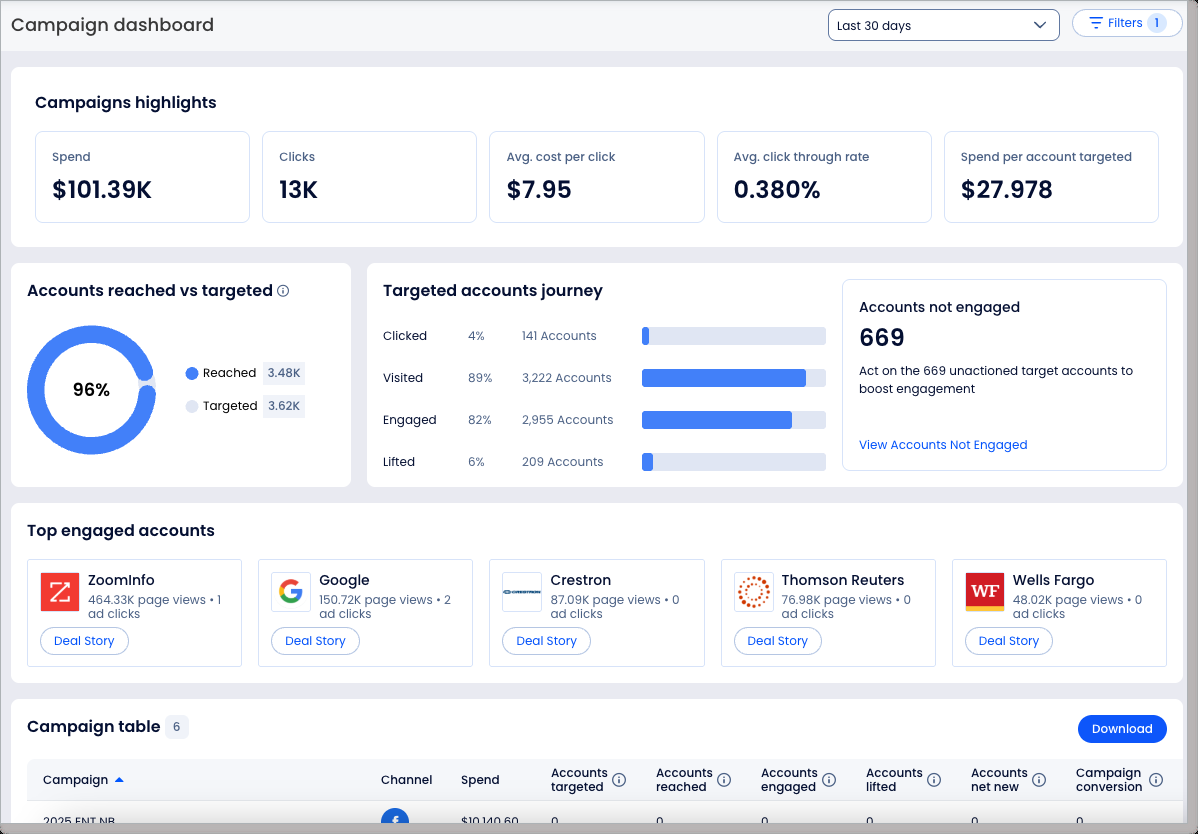Click info icon for Accounts targeted column
The width and height of the screenshot is (1198, 834).
(x=620, y=780)
